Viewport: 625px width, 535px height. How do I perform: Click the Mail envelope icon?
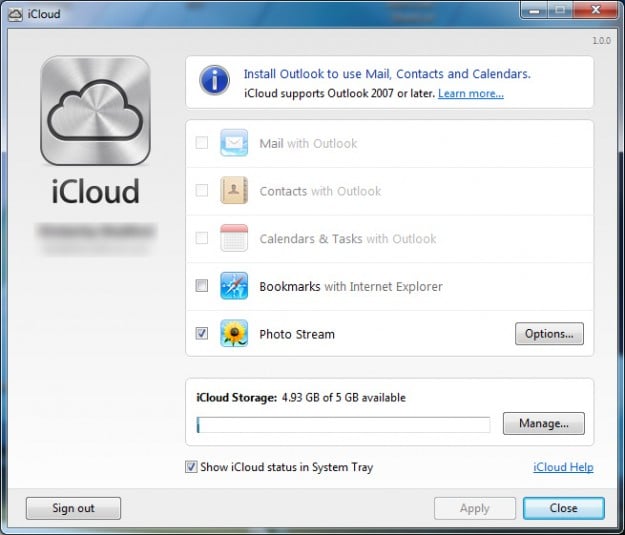233,143
